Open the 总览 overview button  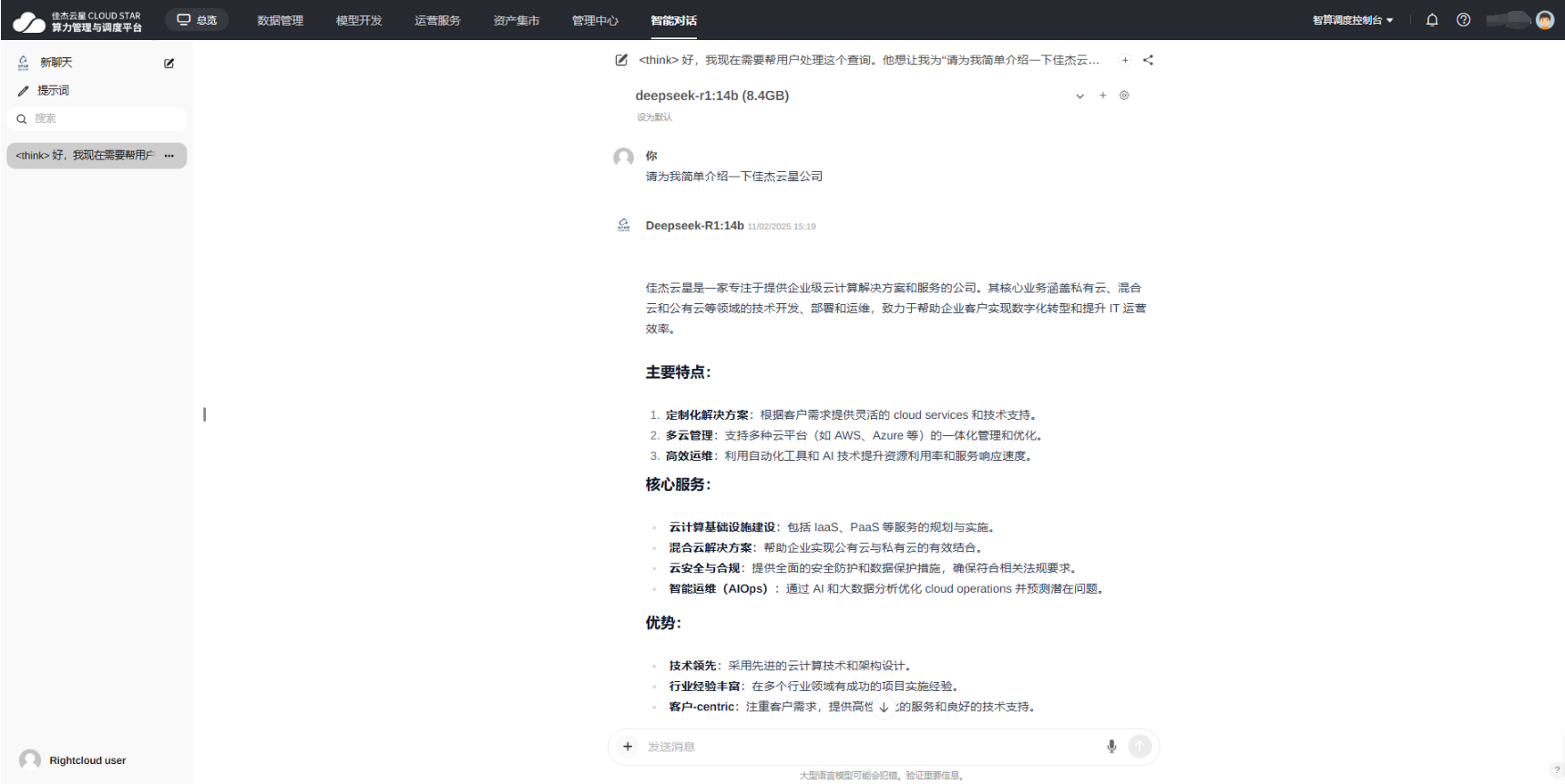tap(197, 20)
